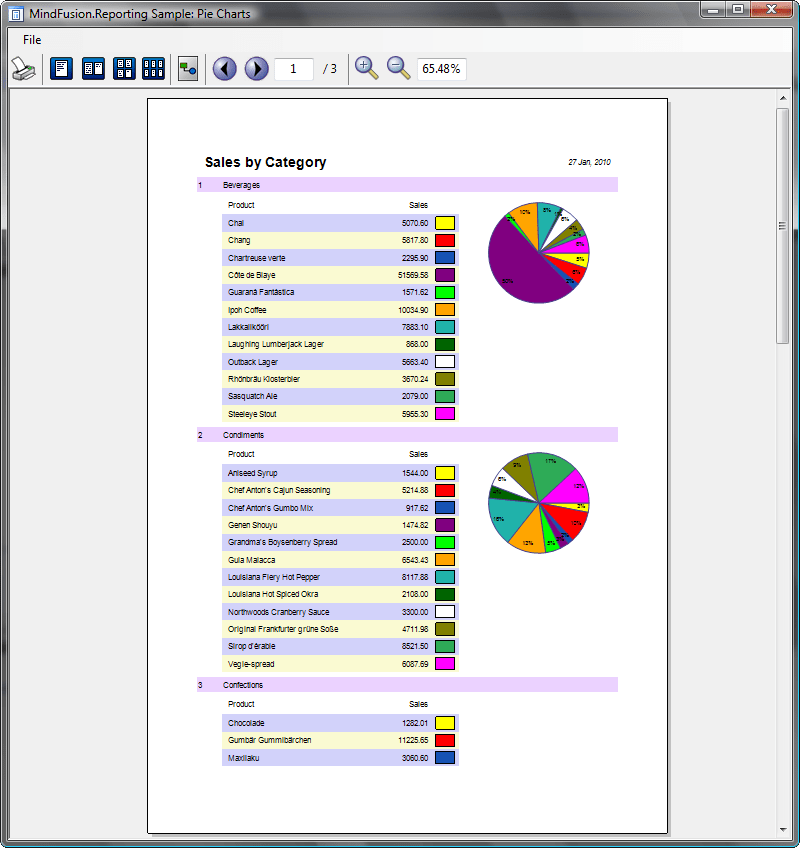800x848 pixels.
Task: Click the magenta swatch next to Vegie-spread
Action: (x=446, y=663)
